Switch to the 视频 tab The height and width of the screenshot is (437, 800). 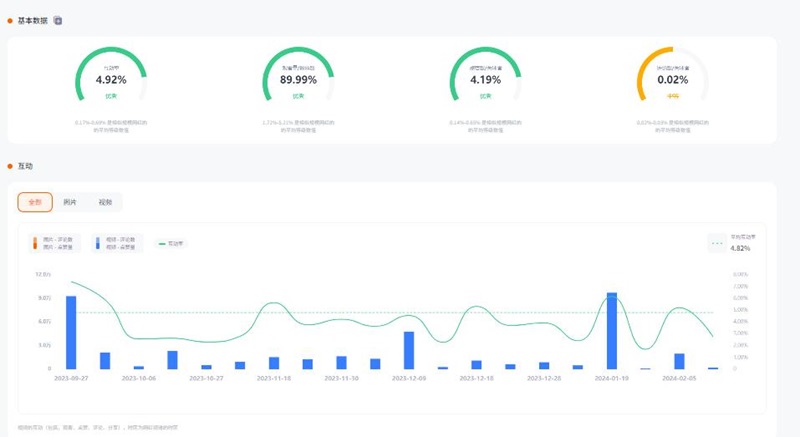pyautogui.click(x=105, y=202)
